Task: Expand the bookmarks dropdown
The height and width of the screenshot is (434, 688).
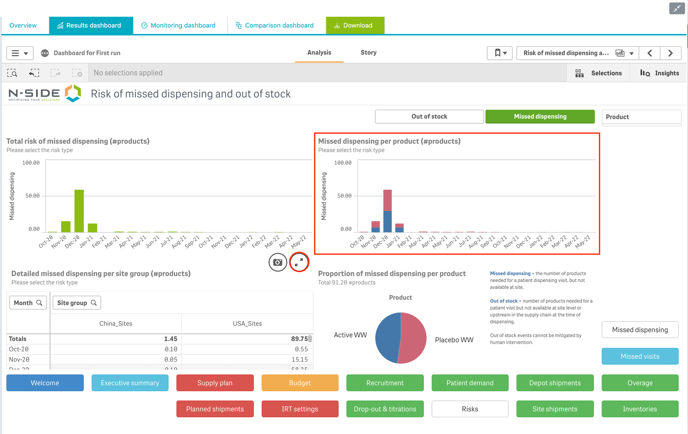Action: pos(500,53)
